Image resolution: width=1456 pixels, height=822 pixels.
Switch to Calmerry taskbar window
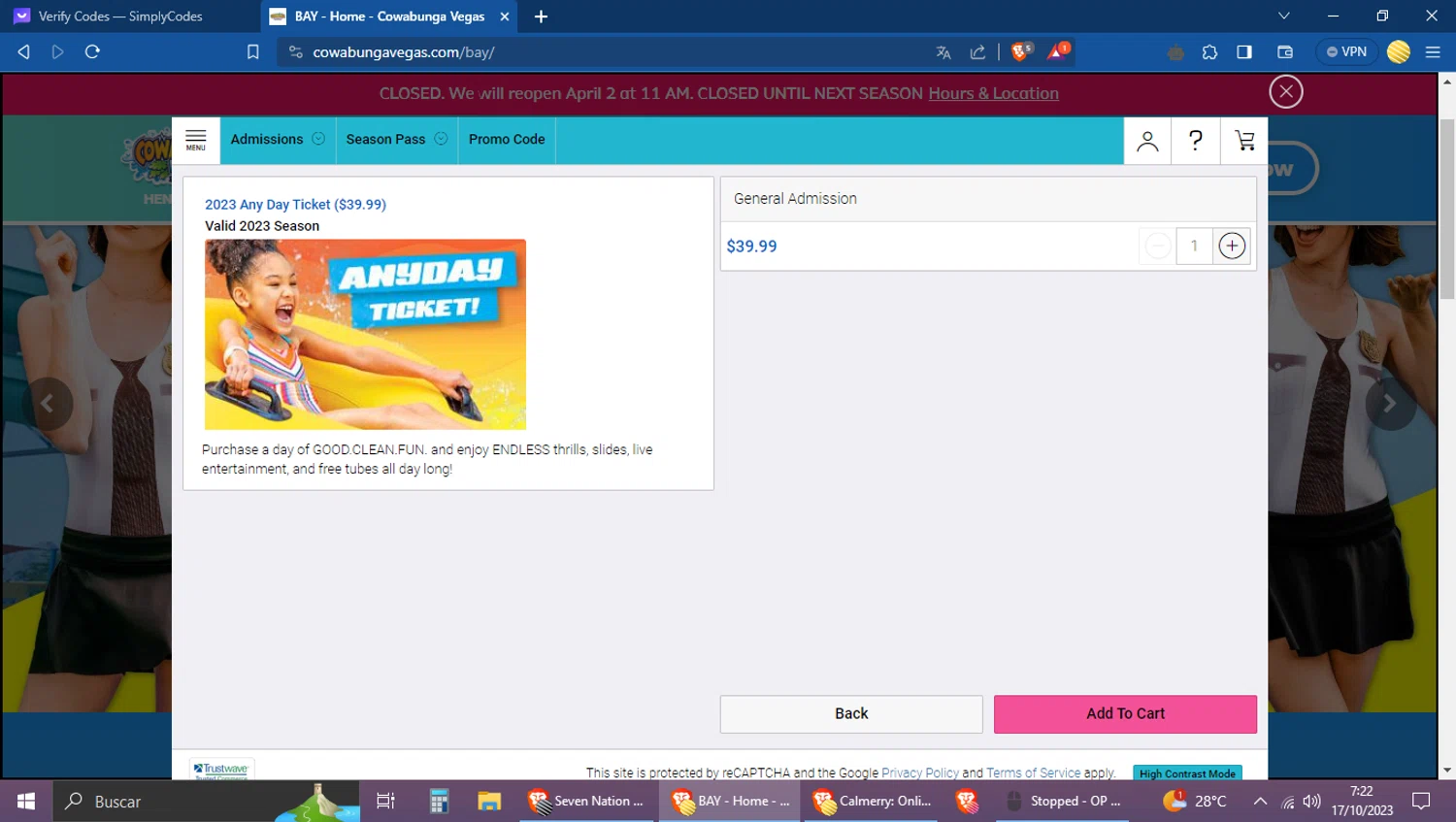coord(871,801)
